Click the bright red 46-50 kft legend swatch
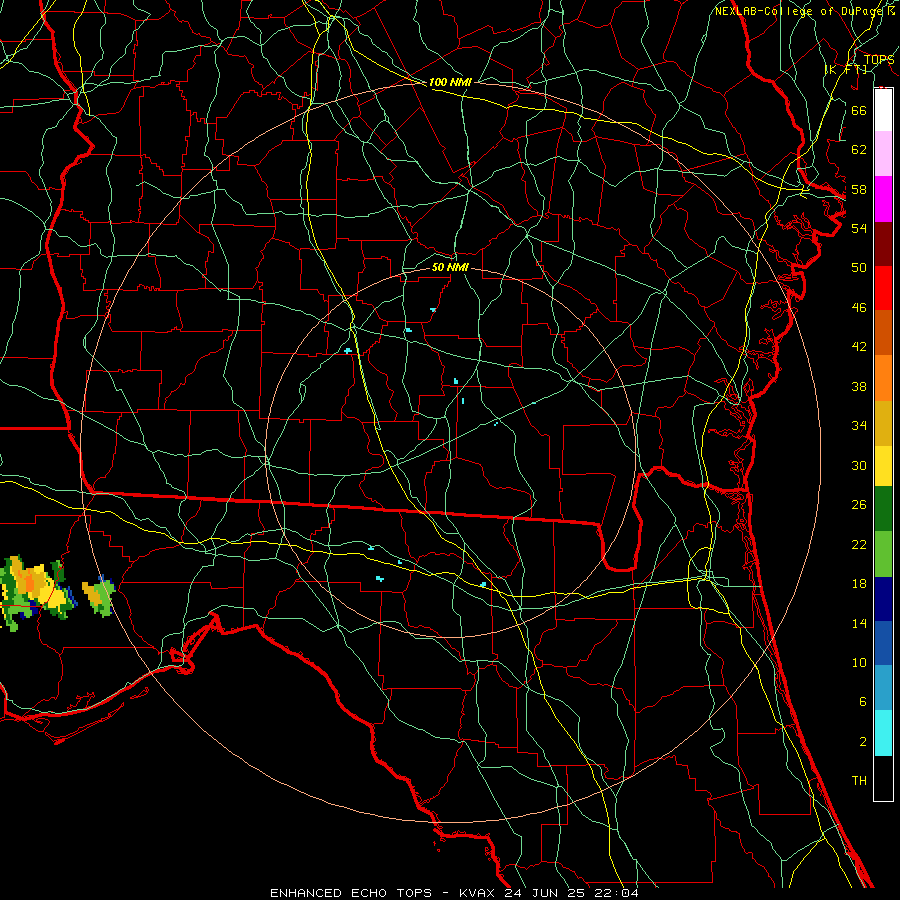 tap(883, 288)
